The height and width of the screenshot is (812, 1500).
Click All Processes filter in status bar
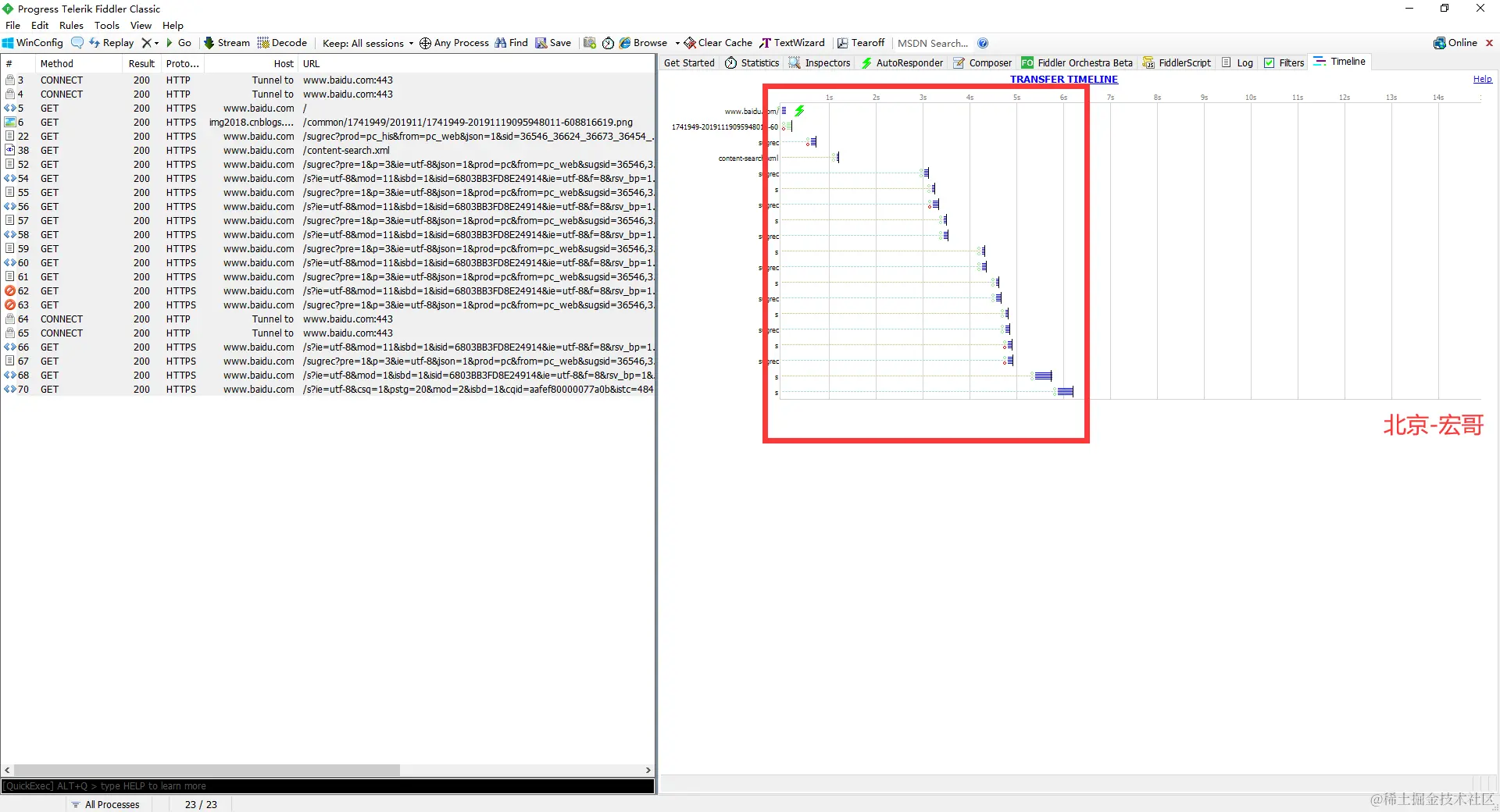tap(105, 804)
